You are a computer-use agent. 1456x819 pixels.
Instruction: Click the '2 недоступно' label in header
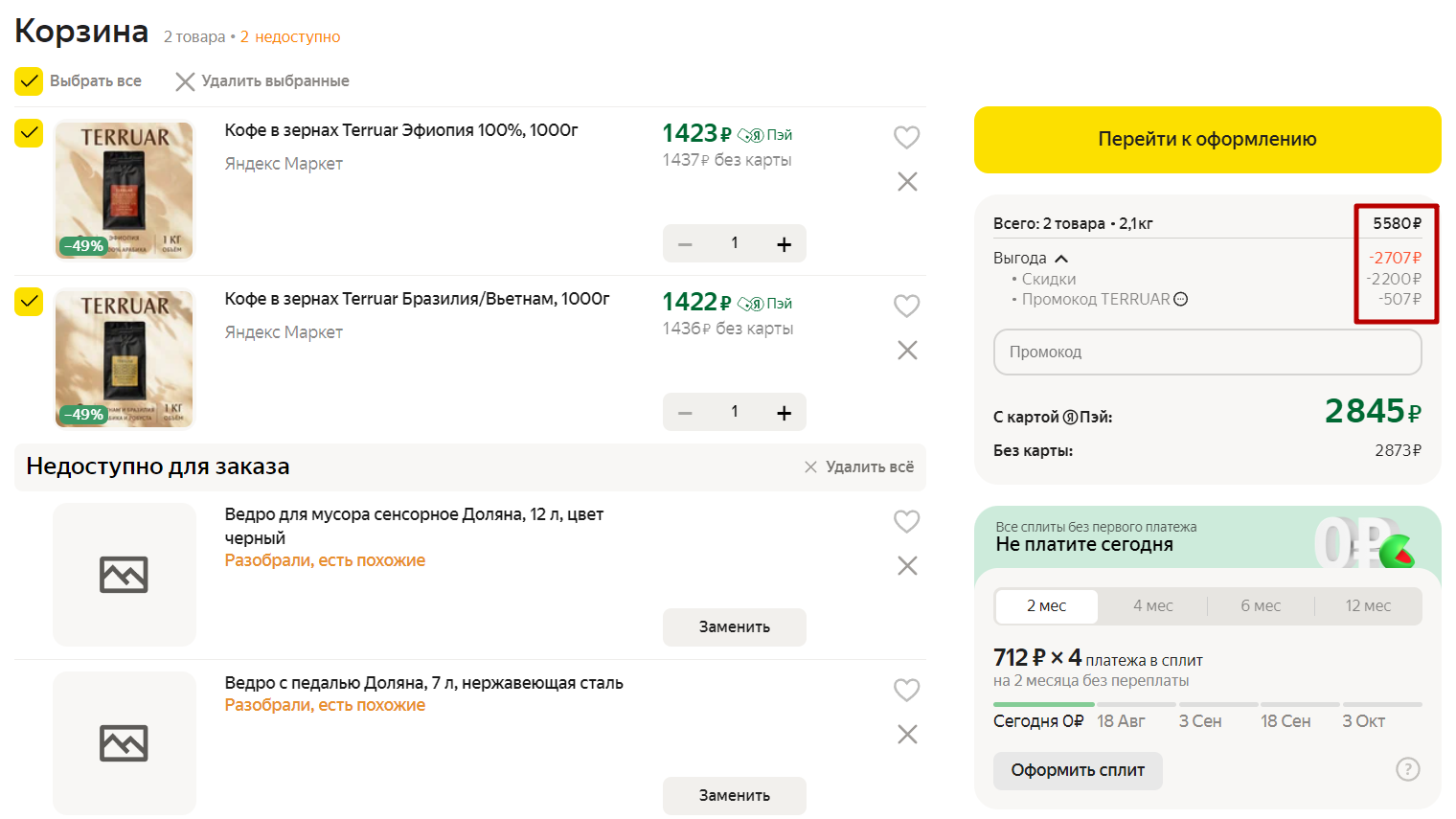[x=290, y=36]
